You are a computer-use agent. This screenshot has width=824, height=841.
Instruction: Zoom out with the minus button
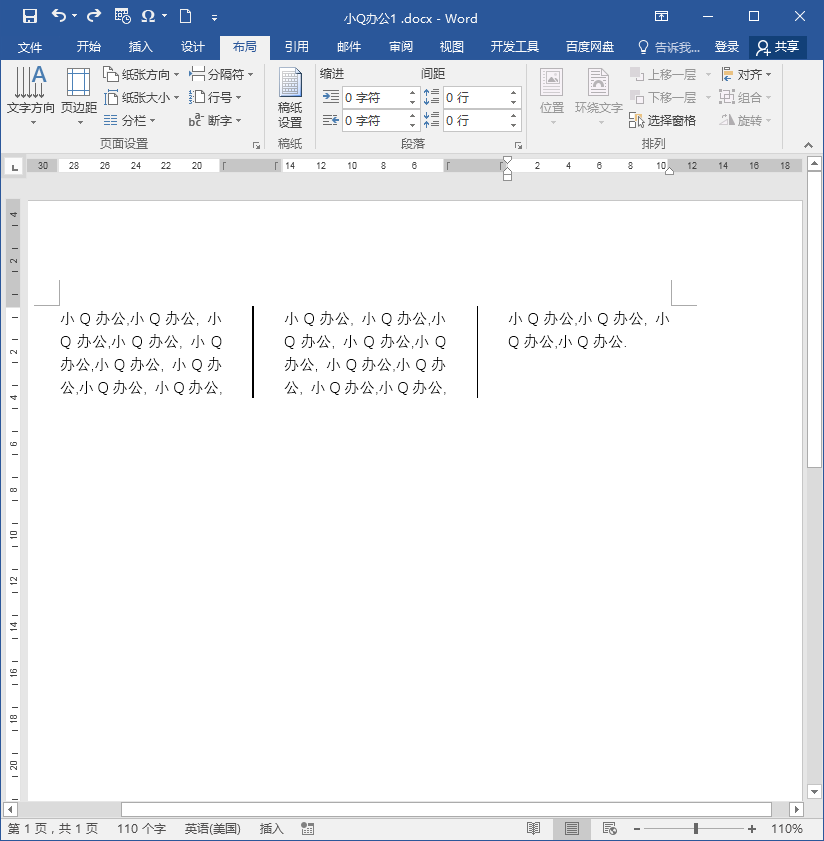[x=637, y=829]
